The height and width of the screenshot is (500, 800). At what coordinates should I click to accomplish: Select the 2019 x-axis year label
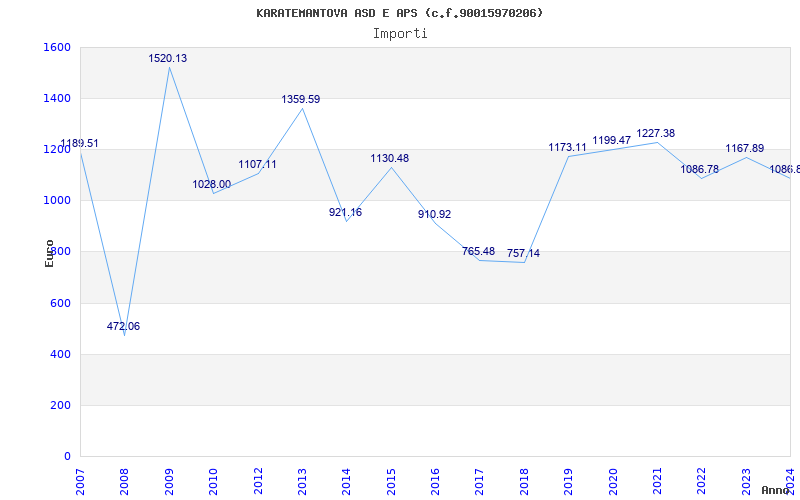coord(568,482)
